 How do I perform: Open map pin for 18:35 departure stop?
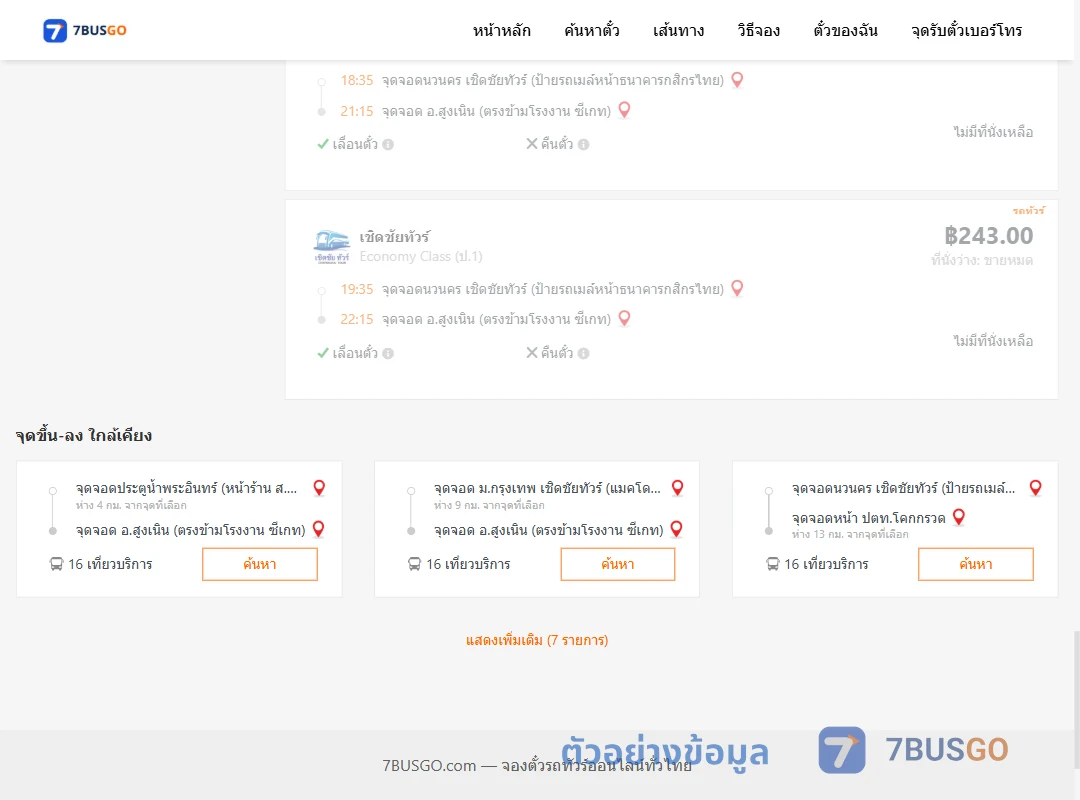737,80
